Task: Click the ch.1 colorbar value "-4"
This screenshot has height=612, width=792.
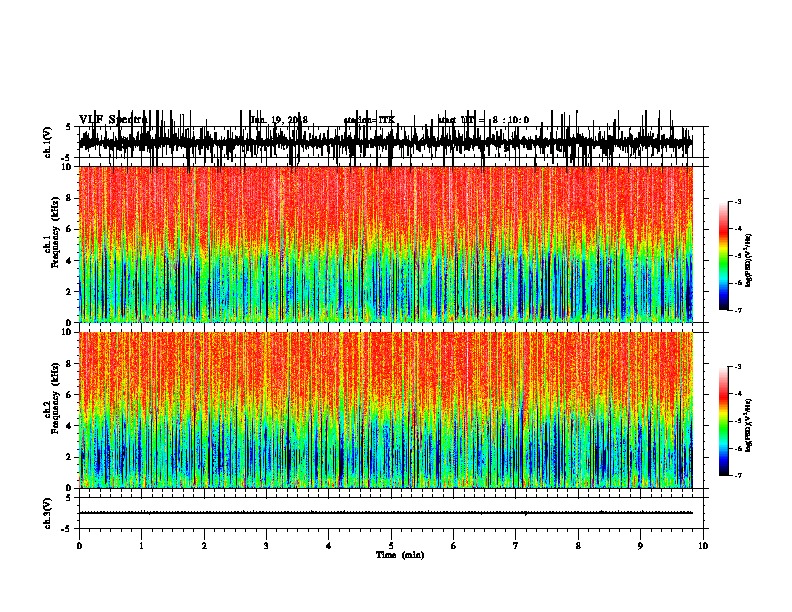Action: (x=737, y=229)
